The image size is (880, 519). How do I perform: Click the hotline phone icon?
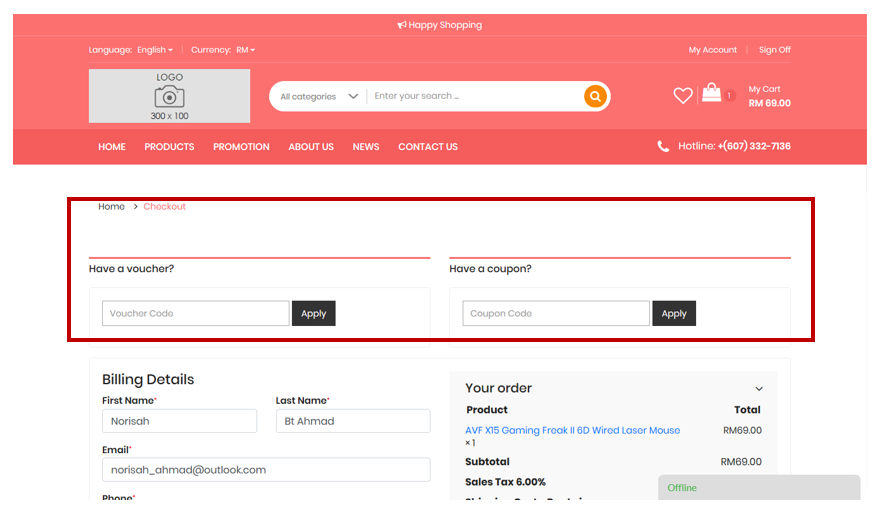pos(663,146)
